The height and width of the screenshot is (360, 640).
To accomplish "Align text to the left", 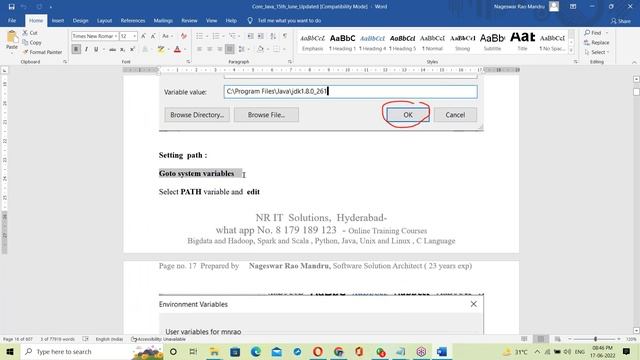I will pos(199,49).
